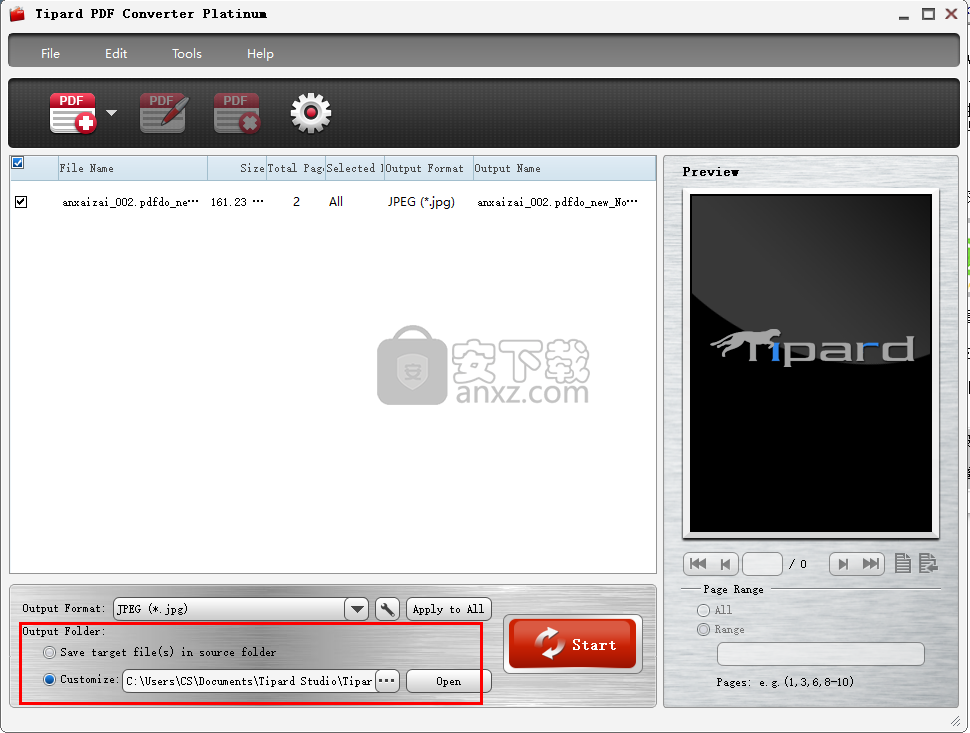970x733 pixels.
Task: Click the preview page number field
Action: coord(762,564)
